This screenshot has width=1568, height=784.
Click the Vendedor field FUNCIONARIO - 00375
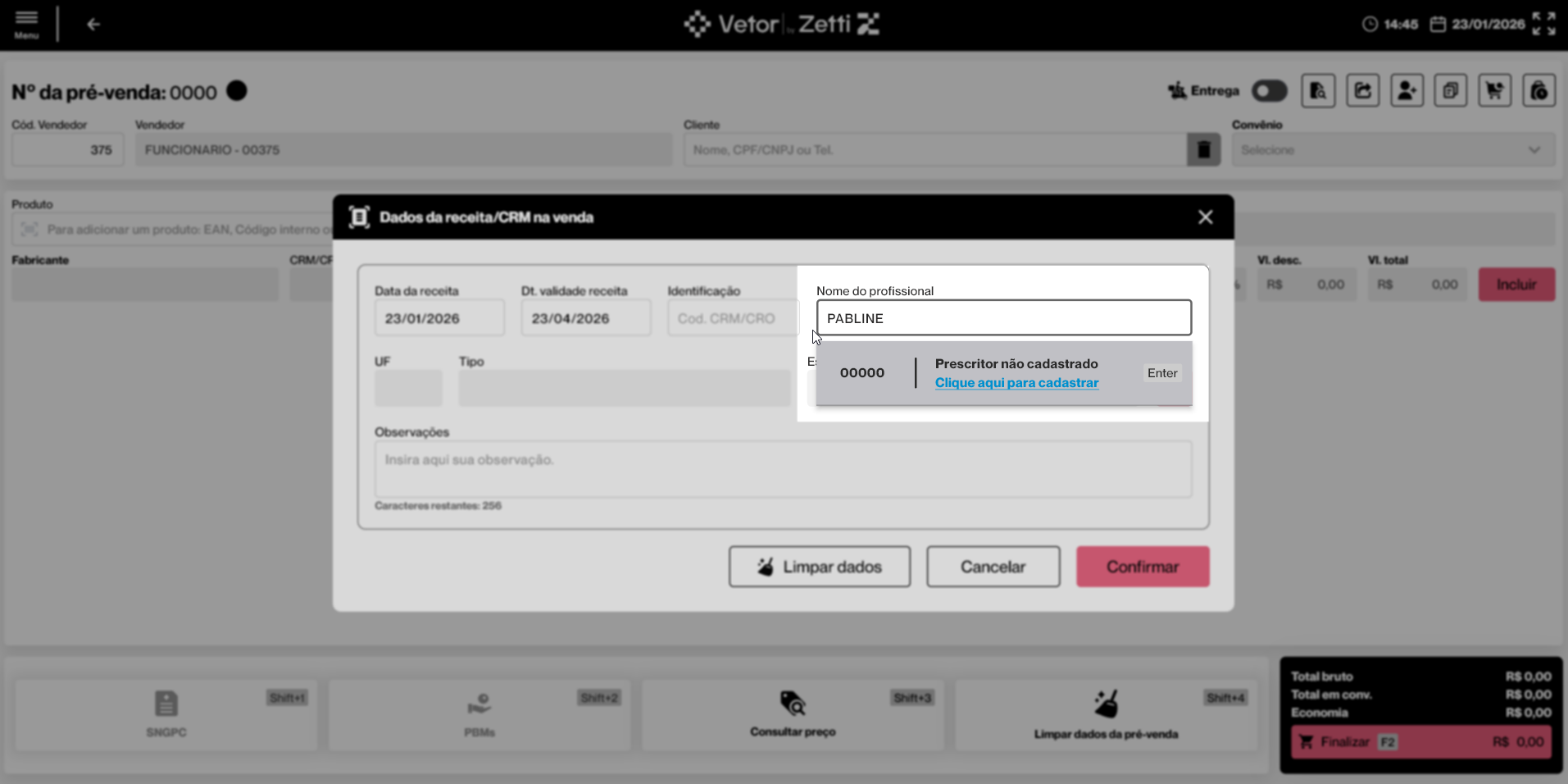click(x=404, y=150)
